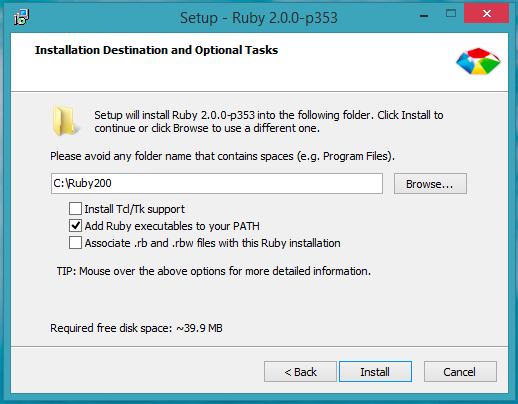Click the colorful Ruby gem logo
518x404 pixels.
478,61
